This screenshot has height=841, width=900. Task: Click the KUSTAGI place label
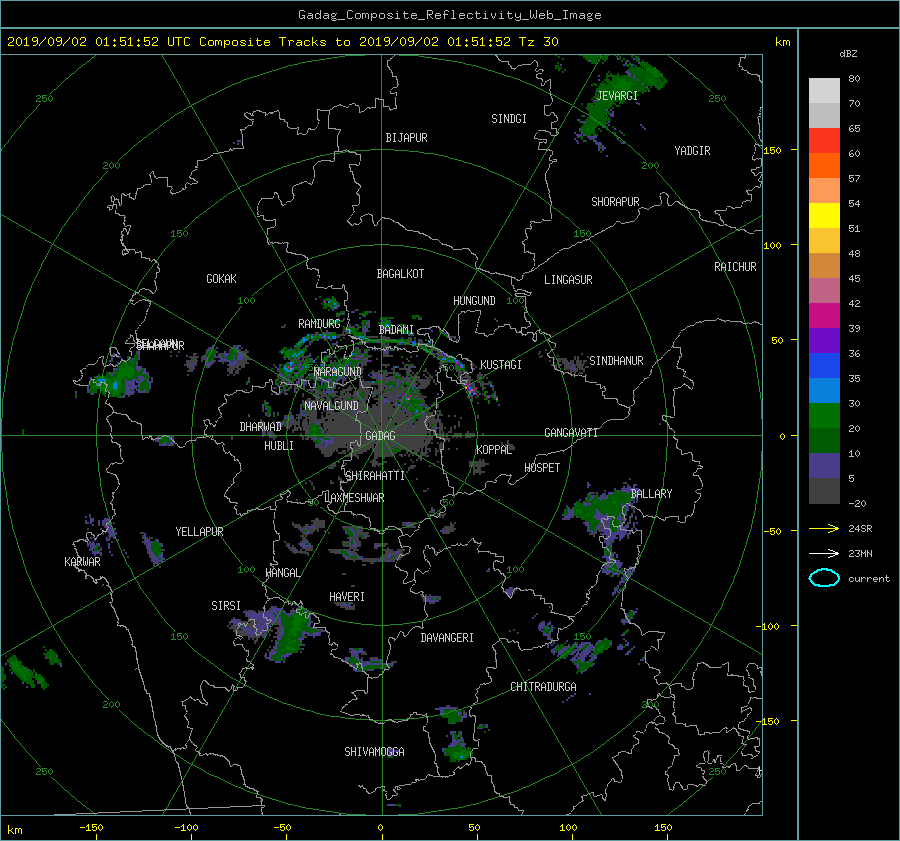501,365
